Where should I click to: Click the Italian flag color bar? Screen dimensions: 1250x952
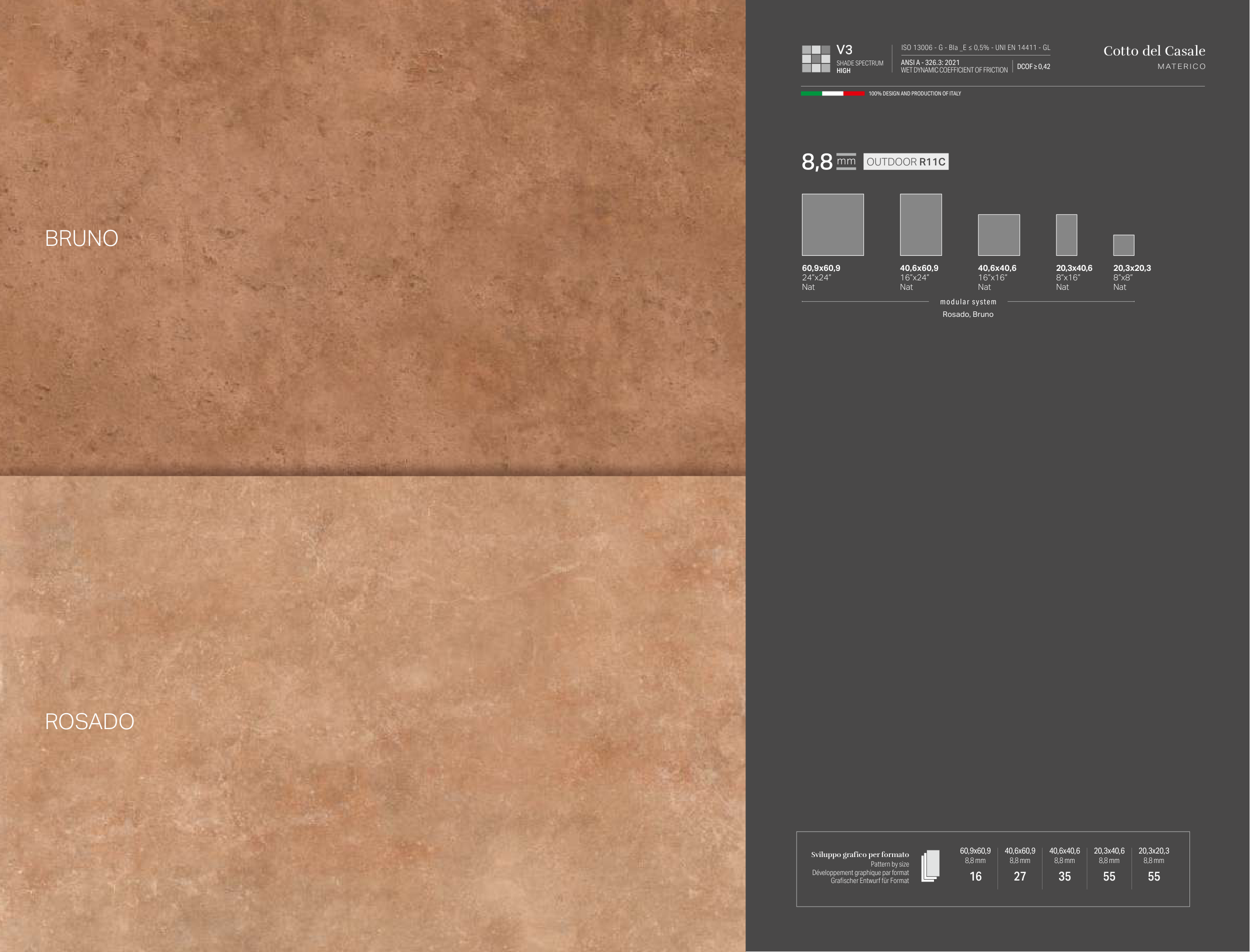click(x=832, y=93)
